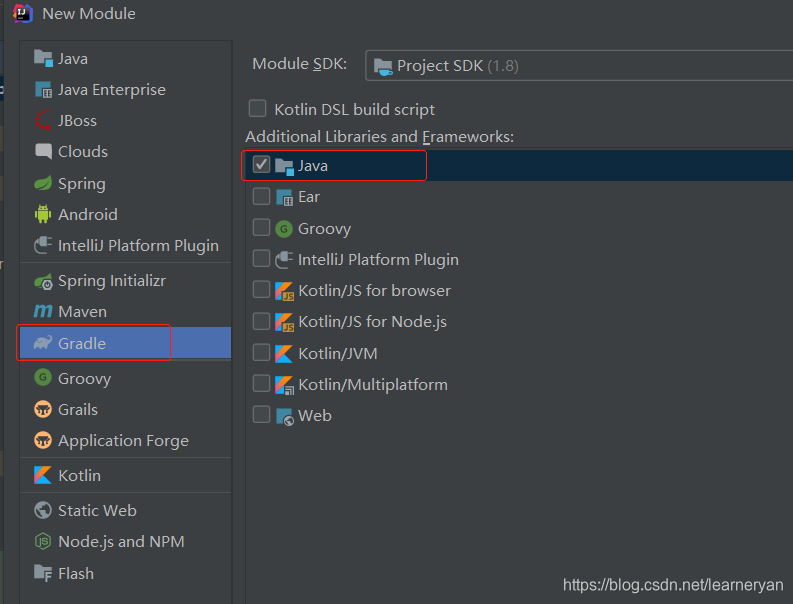
Task: Enable the Kotlin/JVM checkbox
Action: pos(261,352)
